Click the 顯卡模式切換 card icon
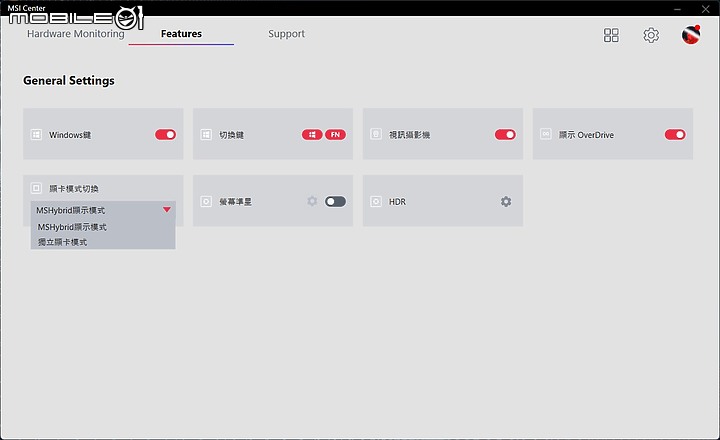Viewport: 720px width, 440px height. (36, 188)
